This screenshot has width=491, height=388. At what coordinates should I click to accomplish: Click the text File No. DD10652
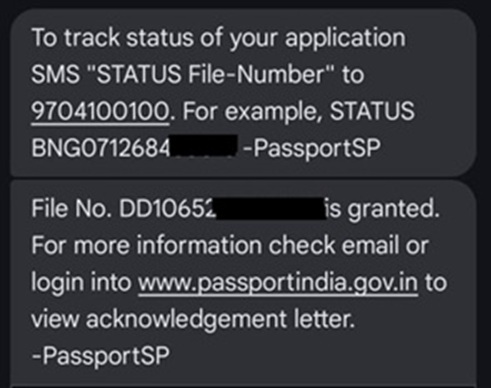coord(124,209)
